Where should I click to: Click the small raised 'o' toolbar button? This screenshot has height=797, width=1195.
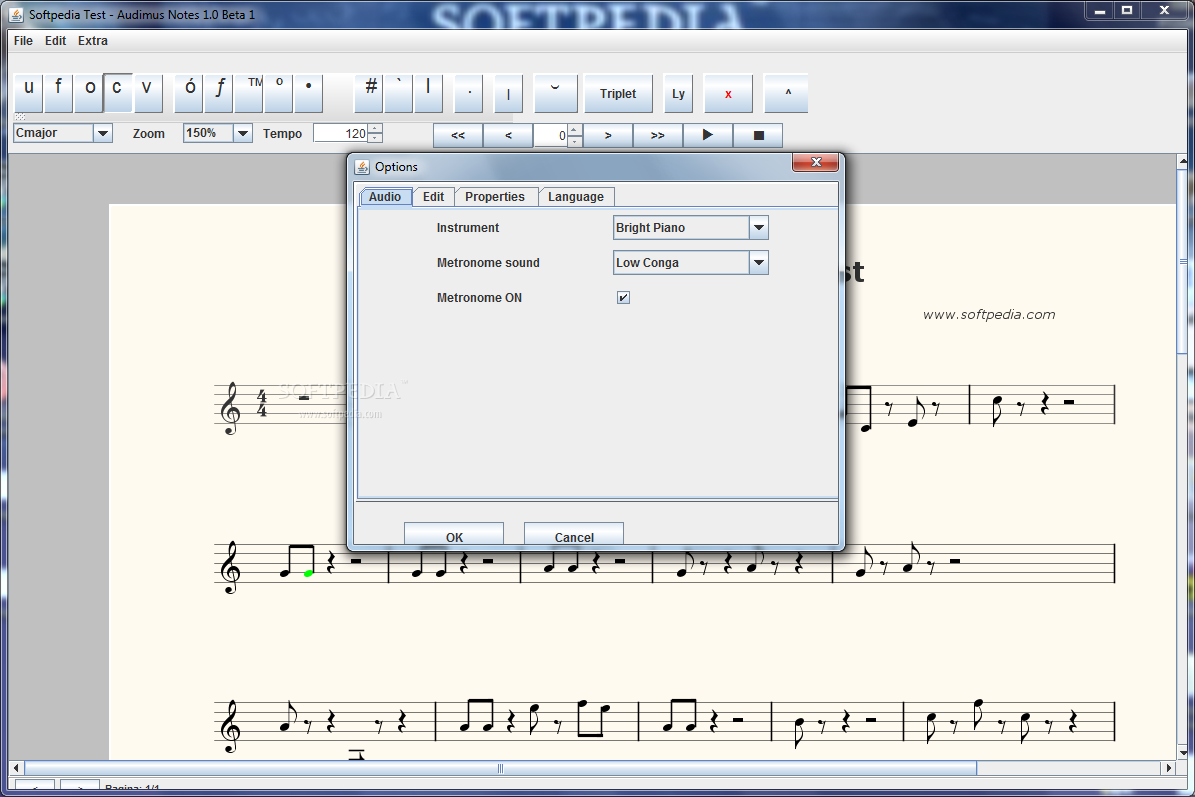coord(279,94)
